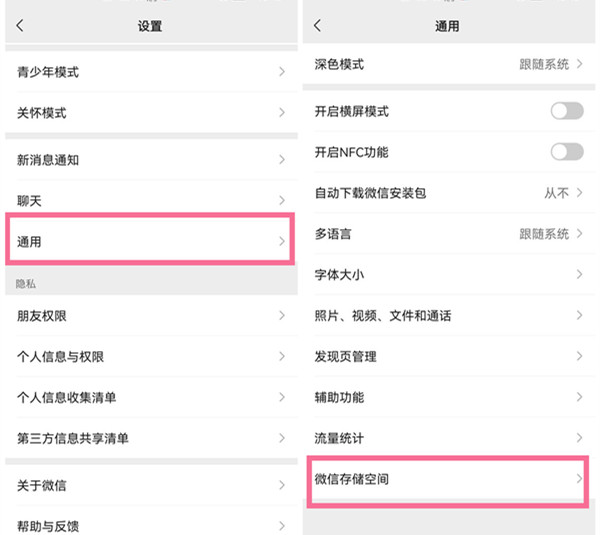Open 辅助功能 item
The height and width of the screenshot is (535, 600).
click(x=449, y=397)
